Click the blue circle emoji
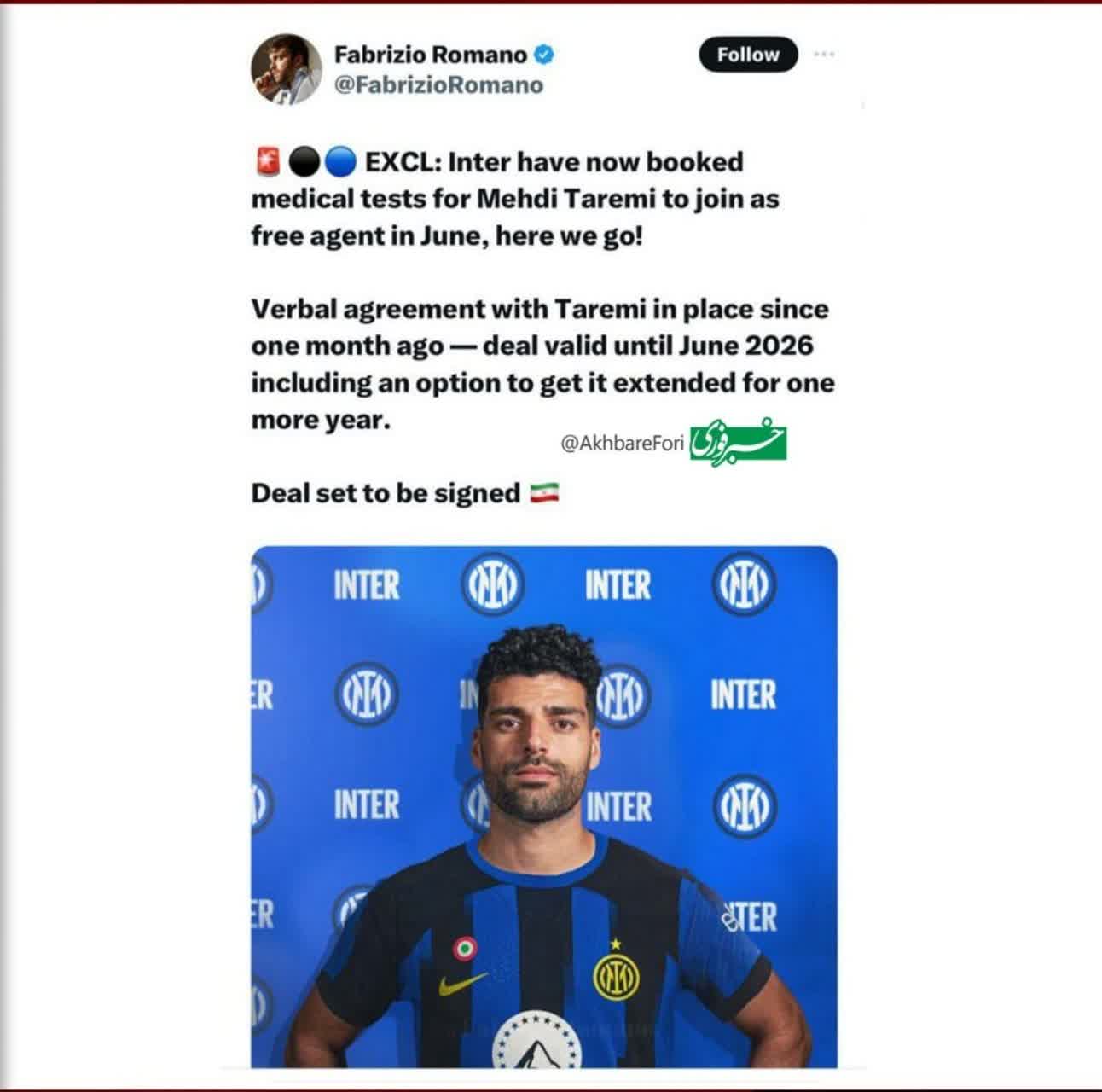Viewport: 1102px width, 1092px height. coord(341,161)
